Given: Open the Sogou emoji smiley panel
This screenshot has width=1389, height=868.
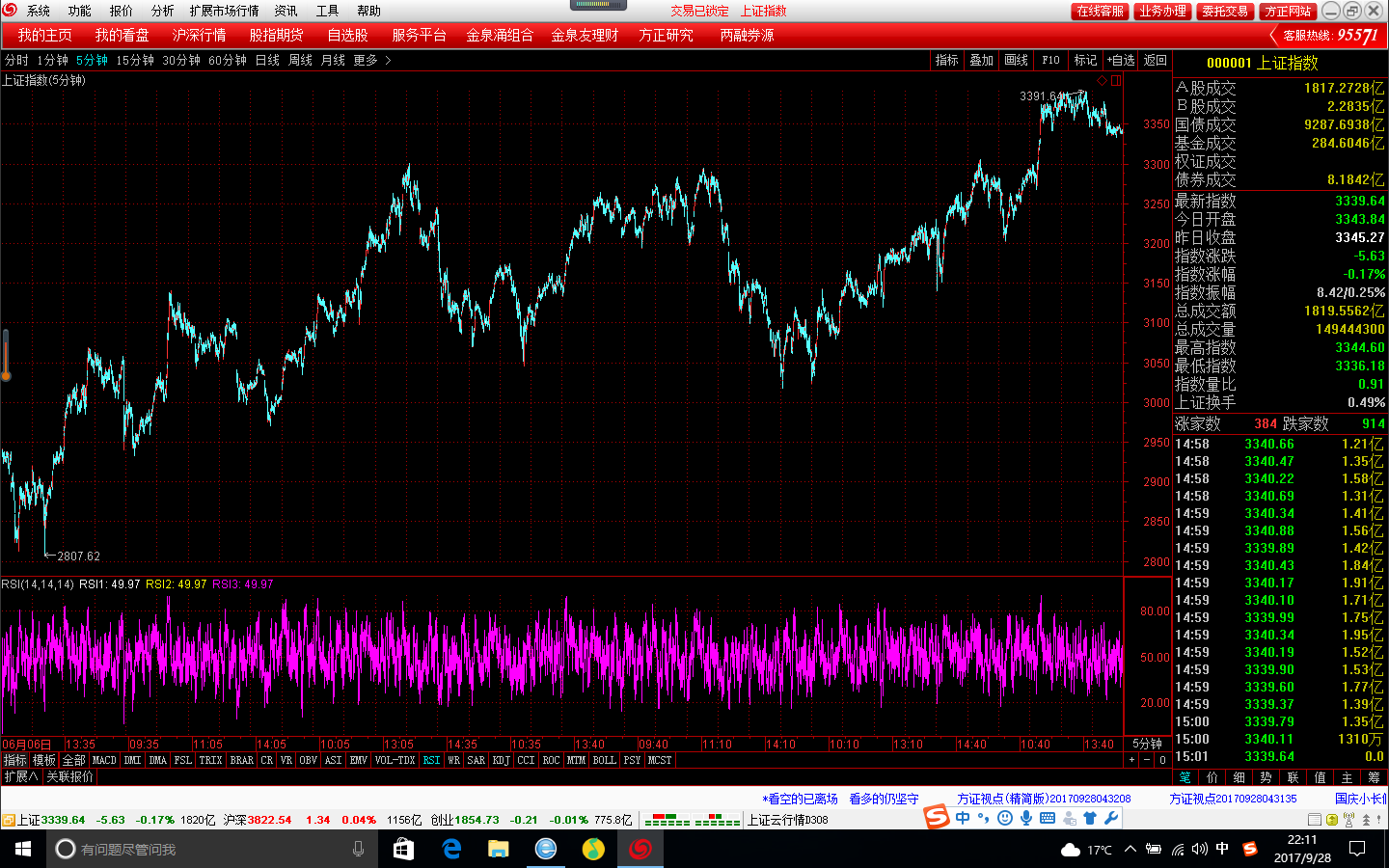Looking at the screenshot, I should (1005, 818).
